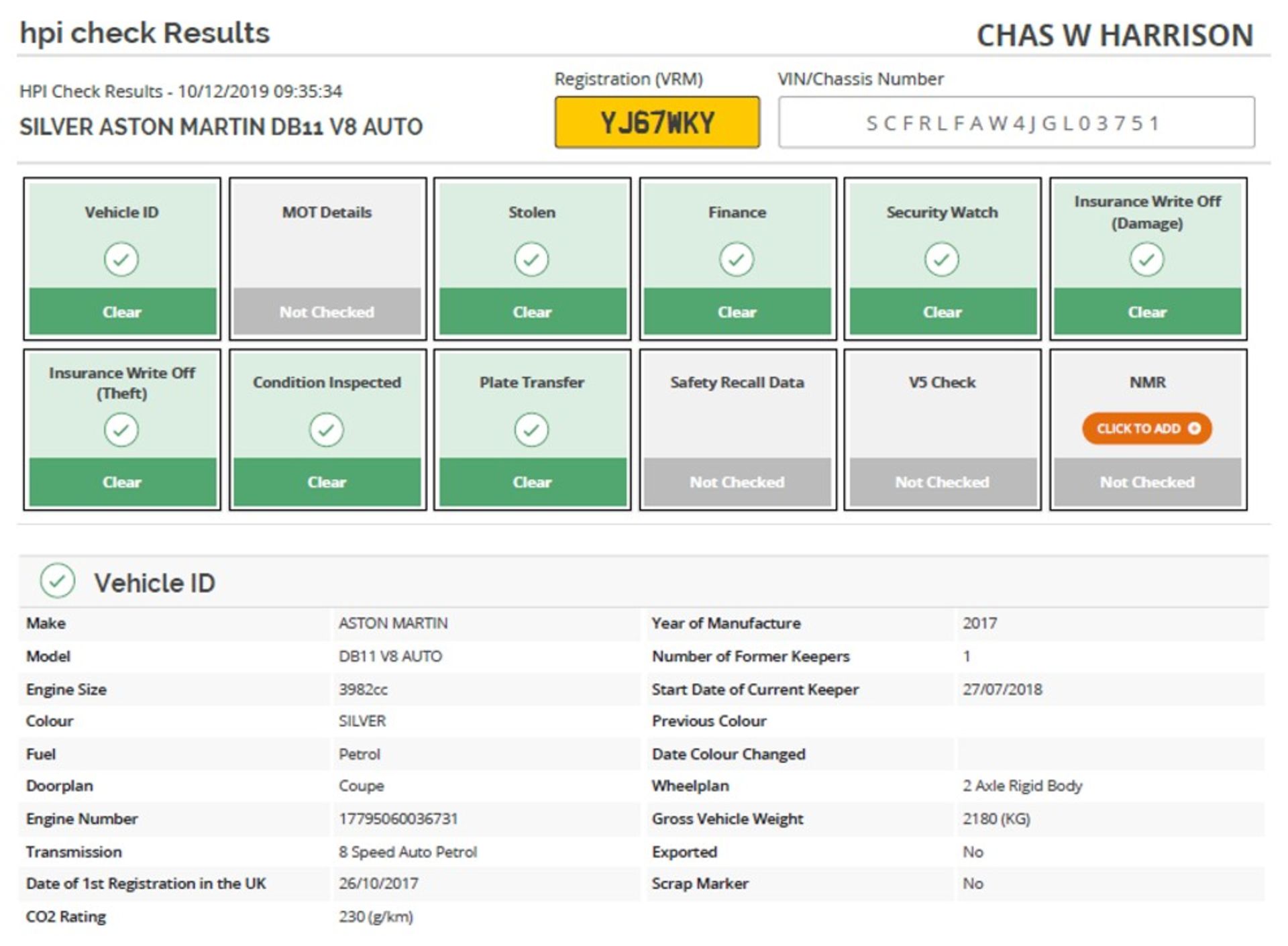Select first registration date 26/10/2017

click(x=378, y=884)
